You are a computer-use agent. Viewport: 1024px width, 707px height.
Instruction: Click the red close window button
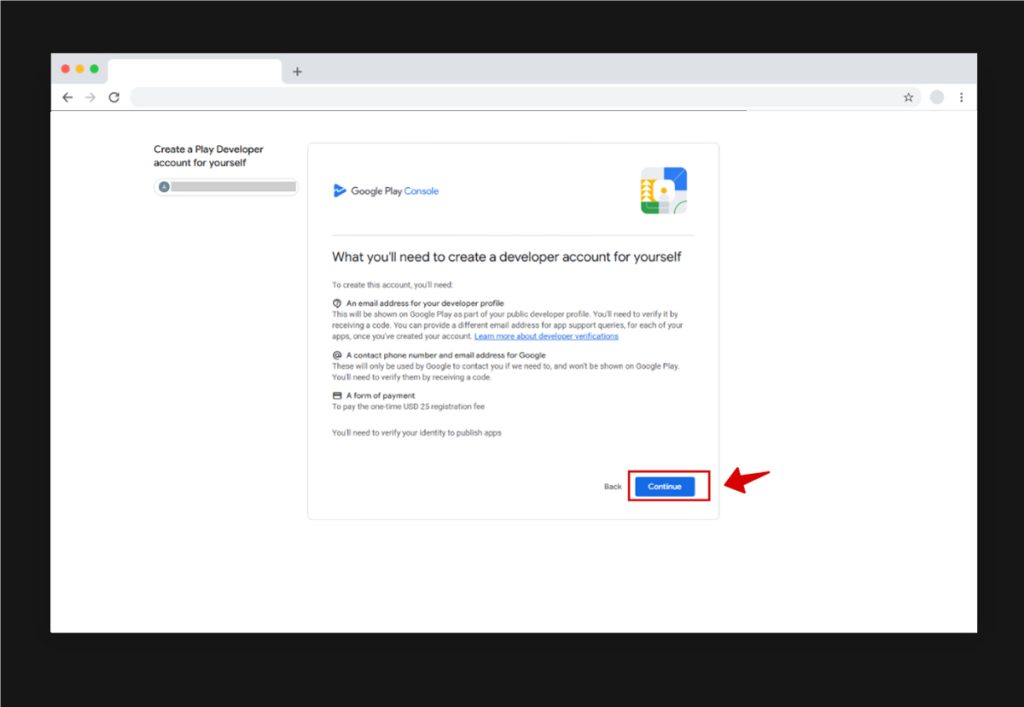click(x=65, y=69)
